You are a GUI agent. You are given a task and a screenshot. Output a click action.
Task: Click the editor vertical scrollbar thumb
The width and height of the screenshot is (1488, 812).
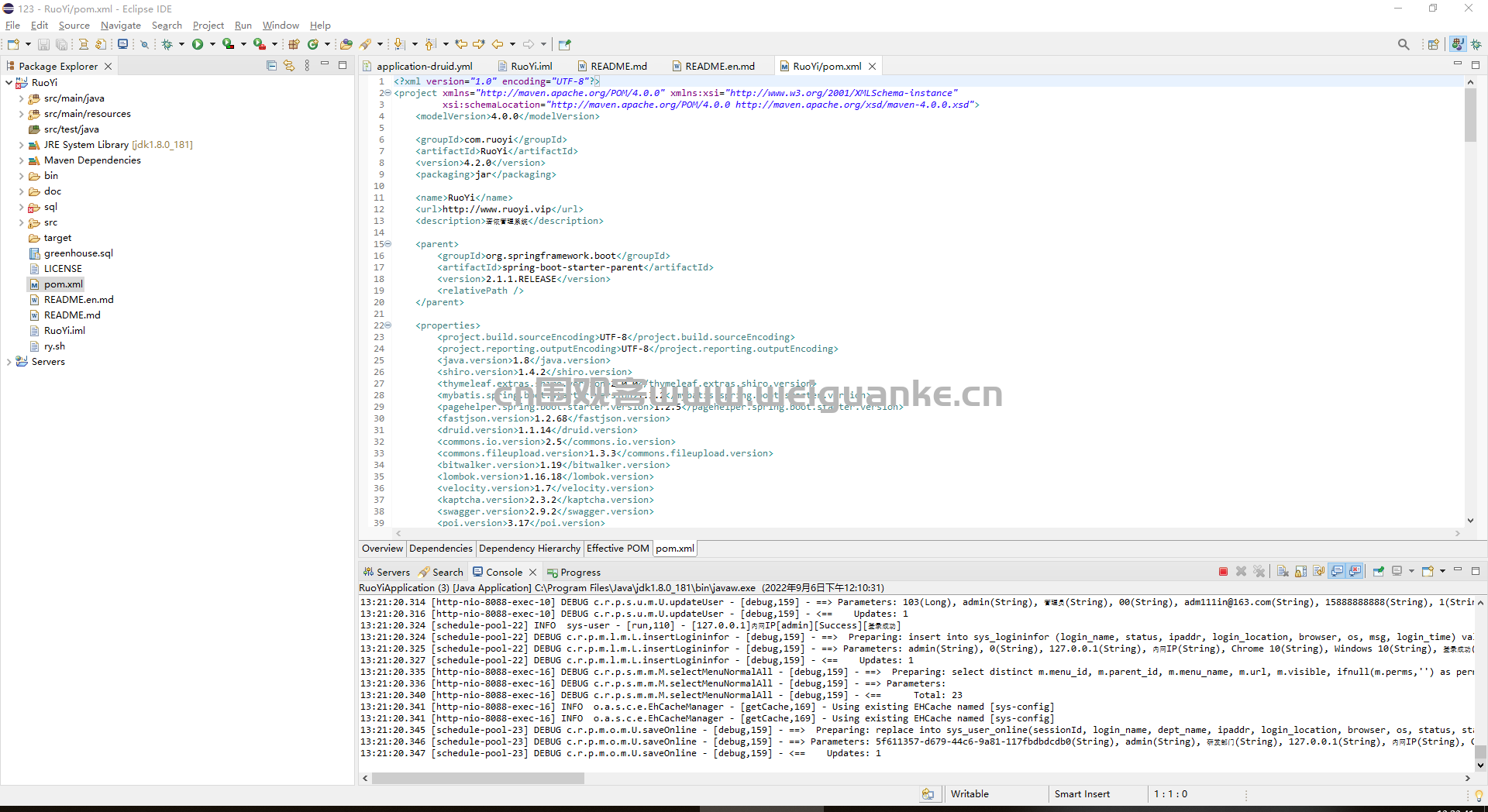coord(1470,115)
